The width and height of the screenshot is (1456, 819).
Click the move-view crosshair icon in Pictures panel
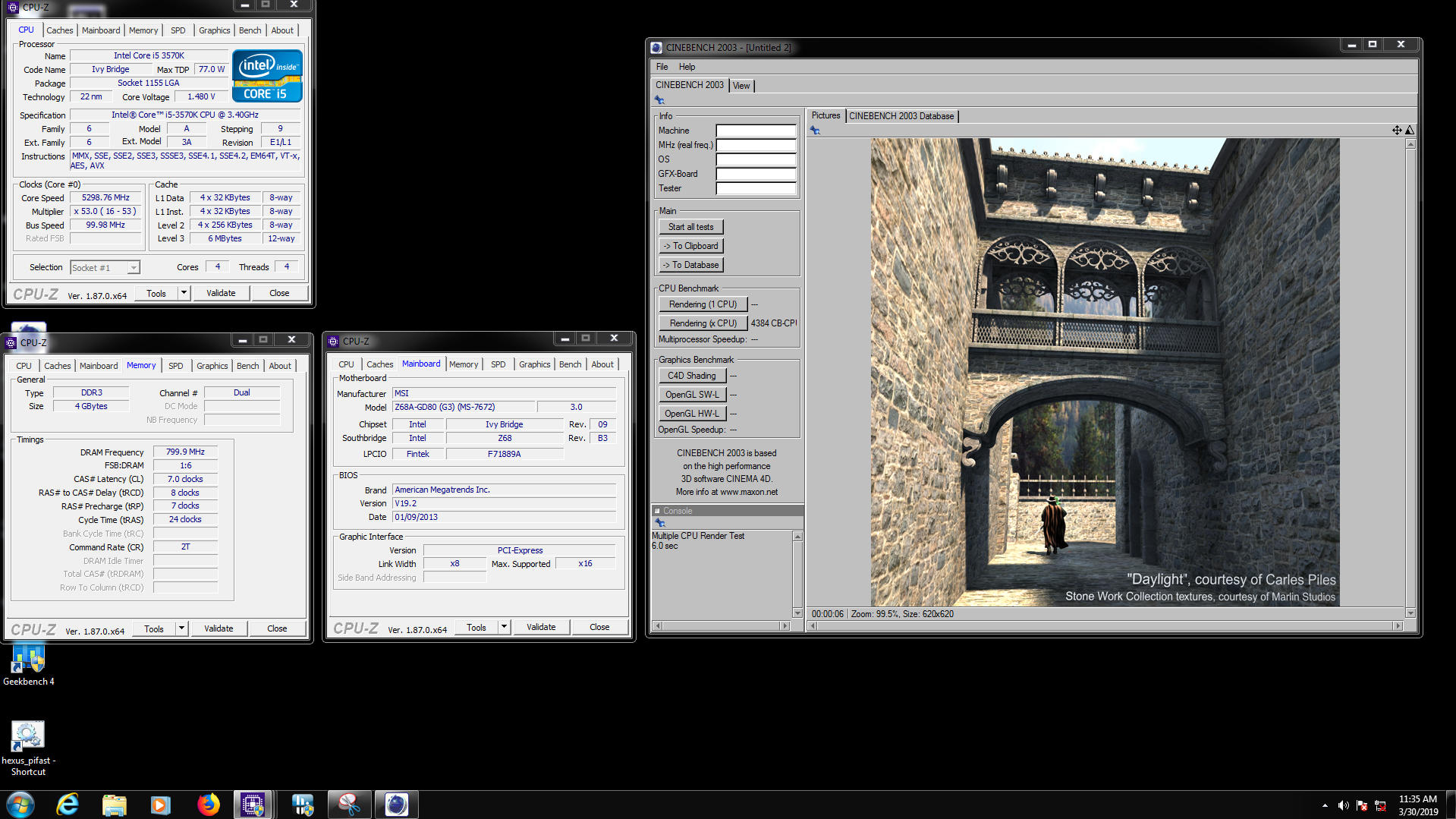tap(1397, 131)
